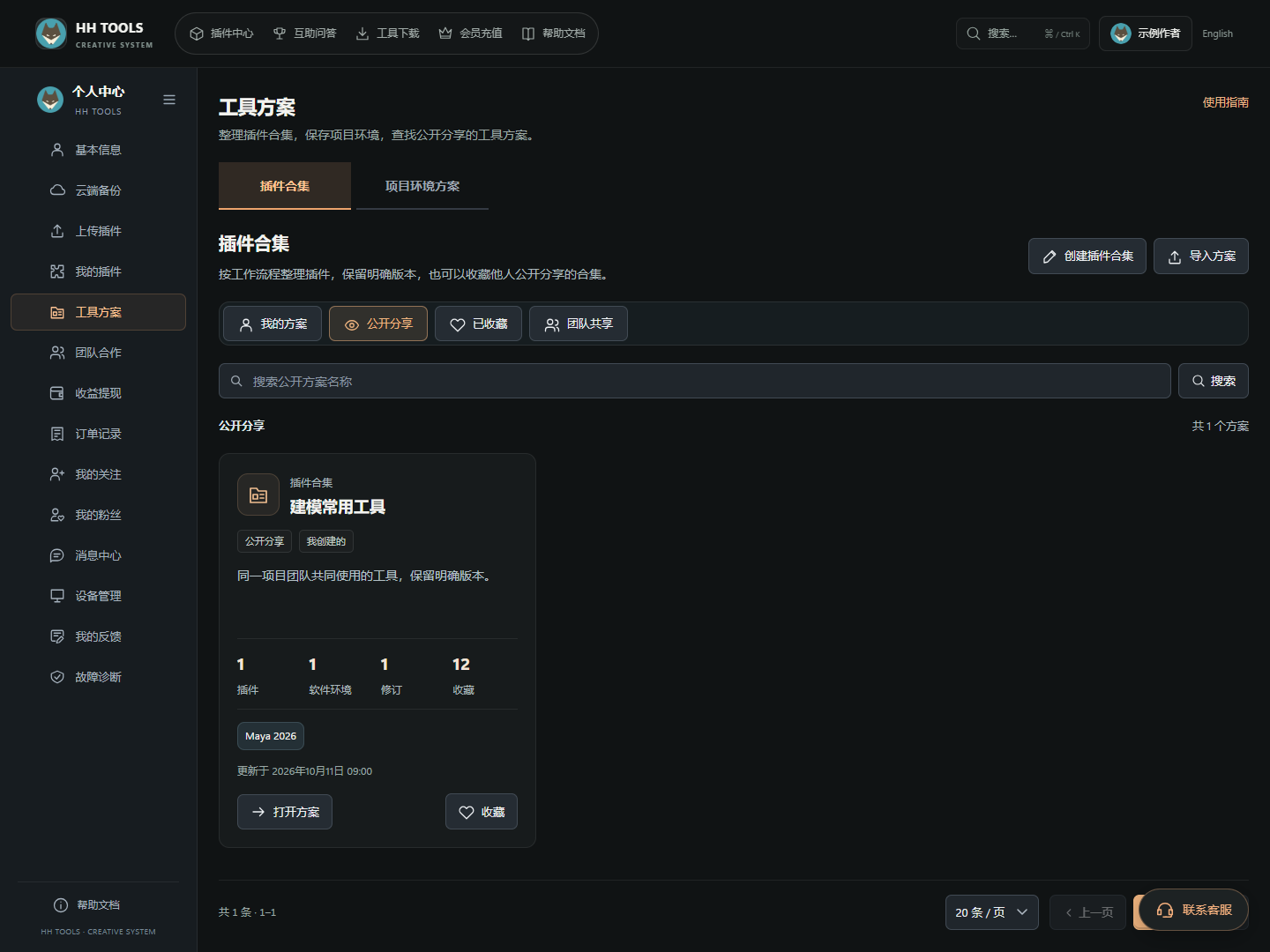Click 打开方案 on the 建模常用工具 card
1270x952 pixels.
(285, 812)
